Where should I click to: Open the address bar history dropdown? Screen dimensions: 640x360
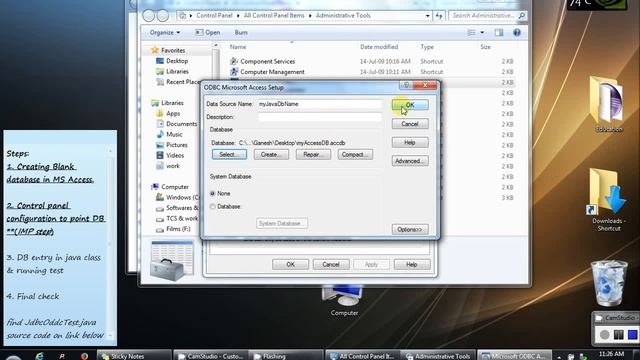427,16
